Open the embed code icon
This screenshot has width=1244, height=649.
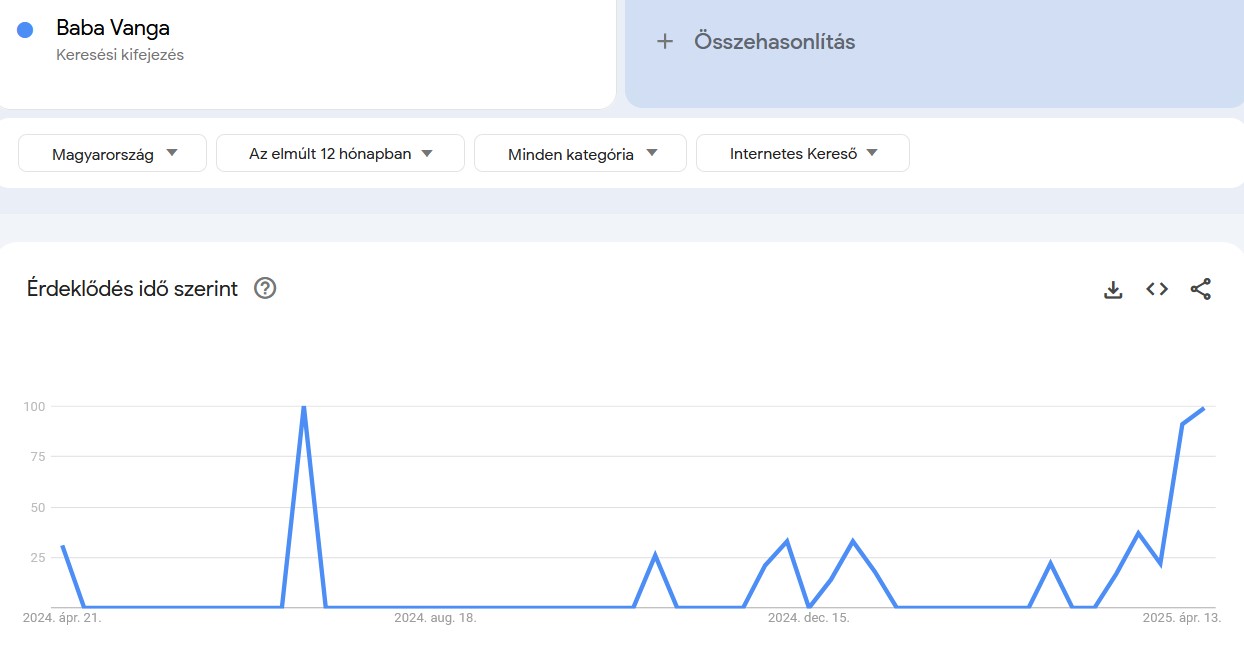(1157, 289)
